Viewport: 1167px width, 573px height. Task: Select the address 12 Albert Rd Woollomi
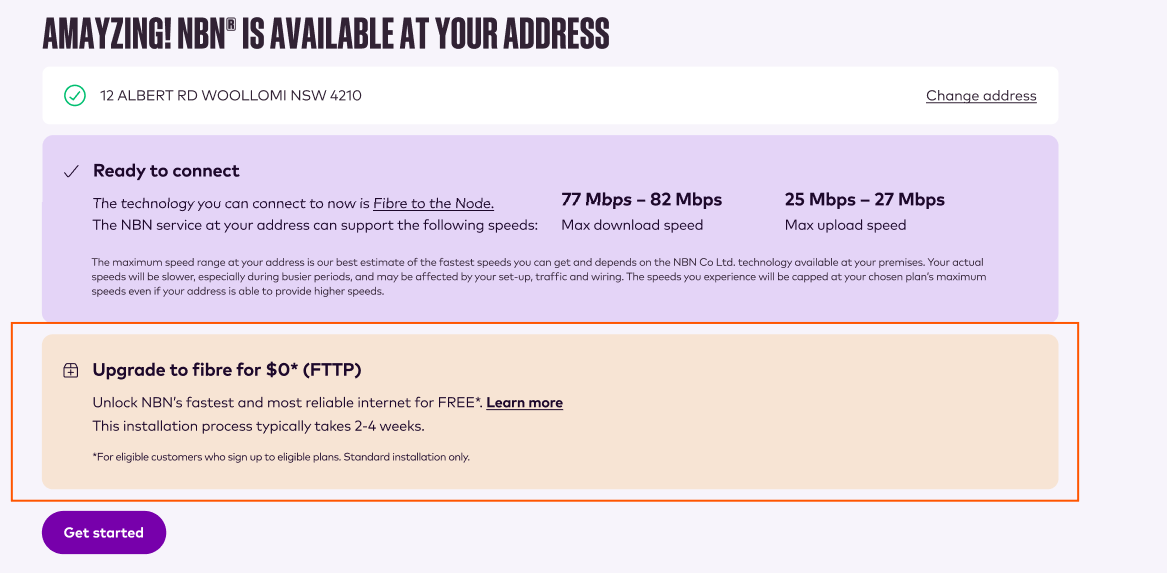(231, 96)
